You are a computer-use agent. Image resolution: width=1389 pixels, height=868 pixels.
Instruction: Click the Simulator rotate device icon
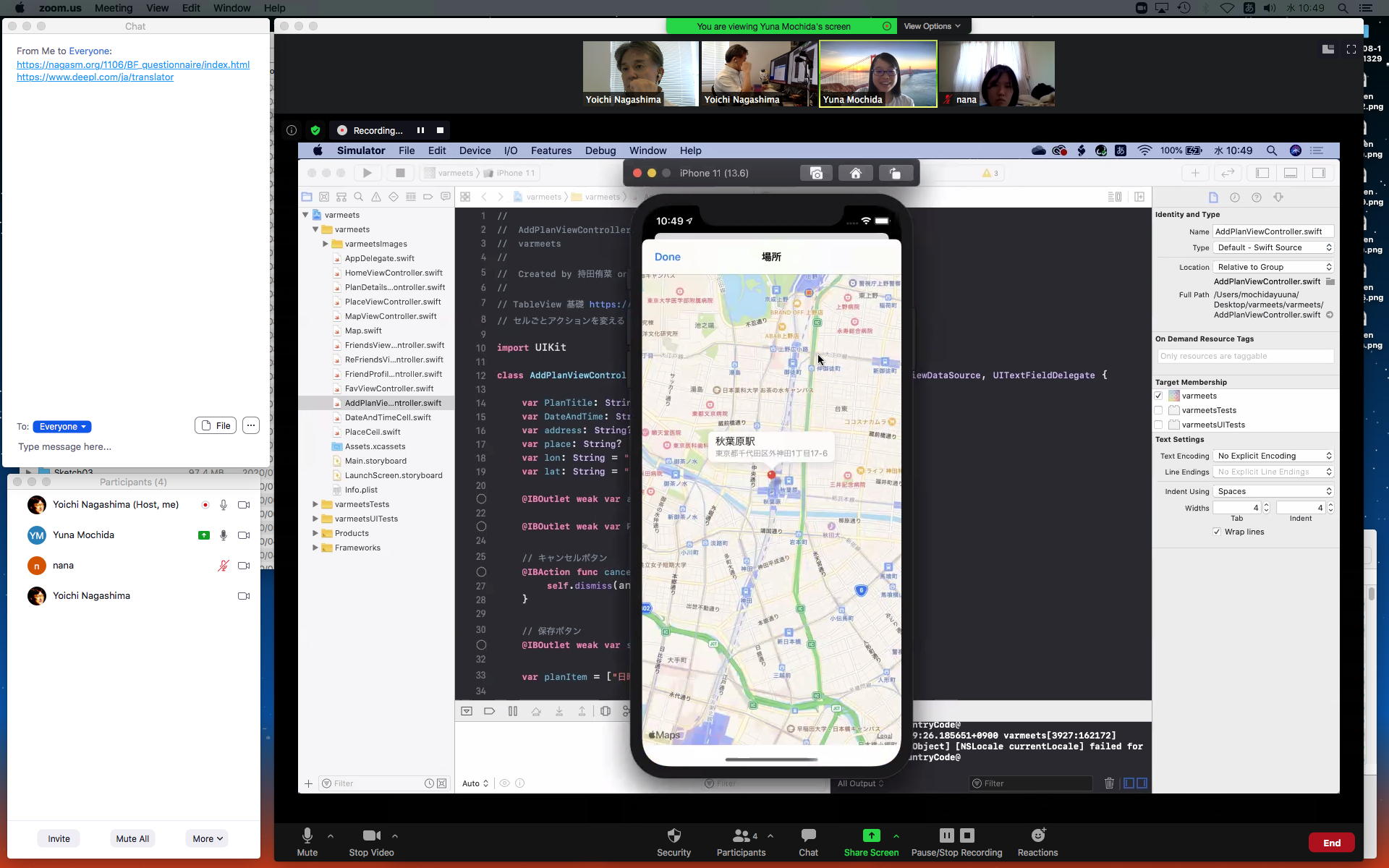click(x=895, y=174)
